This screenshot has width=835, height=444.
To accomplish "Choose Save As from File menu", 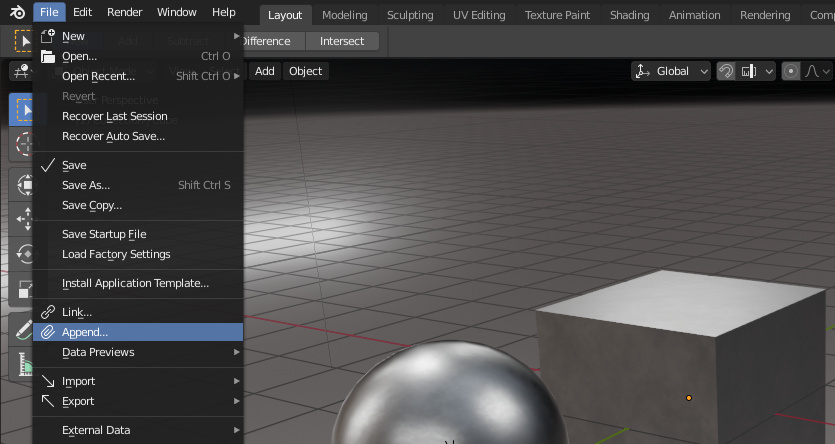I will (86, 185).
